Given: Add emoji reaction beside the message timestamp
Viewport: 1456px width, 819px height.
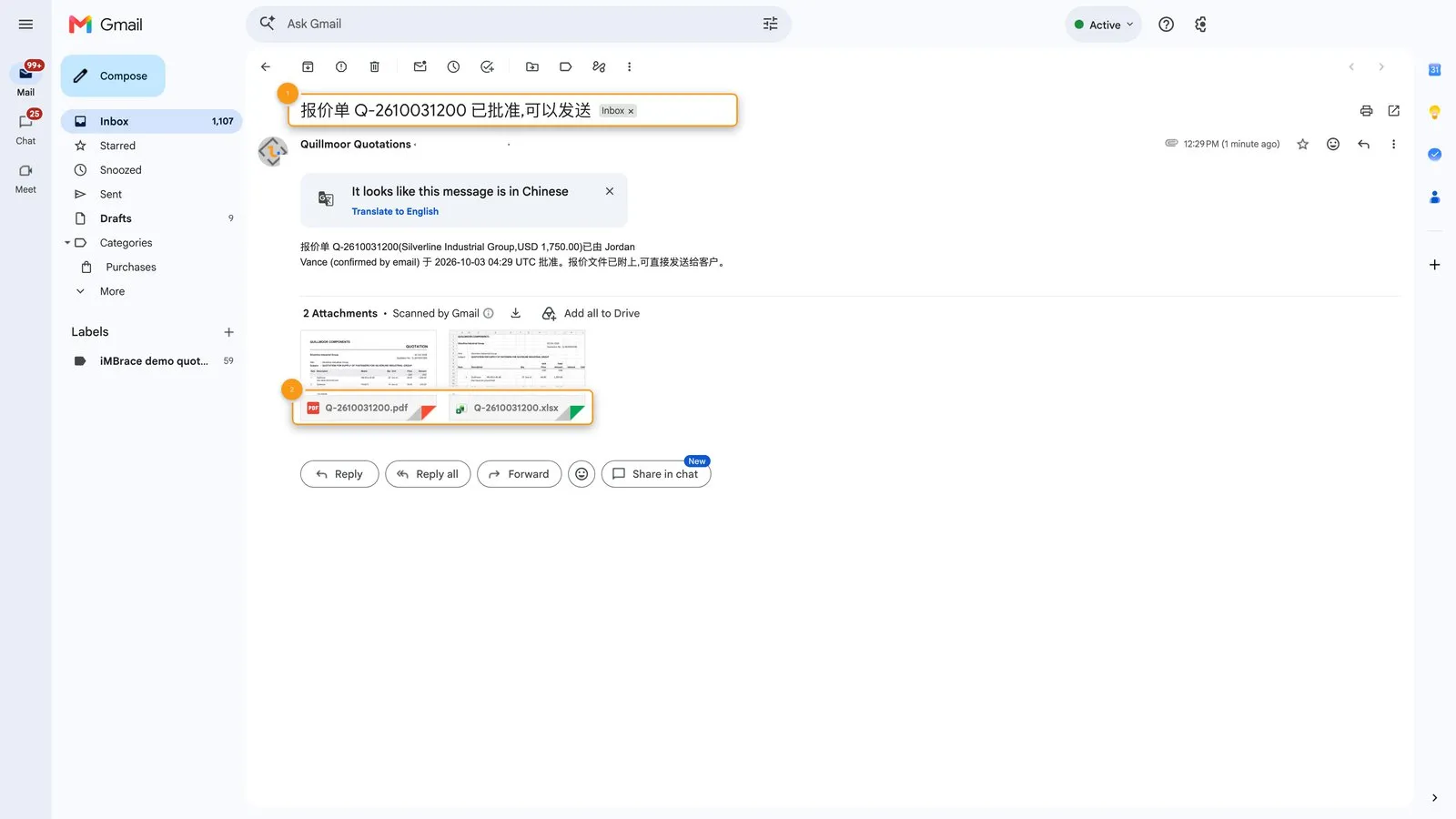Looking at the screenshot, I should (1333, 144).
